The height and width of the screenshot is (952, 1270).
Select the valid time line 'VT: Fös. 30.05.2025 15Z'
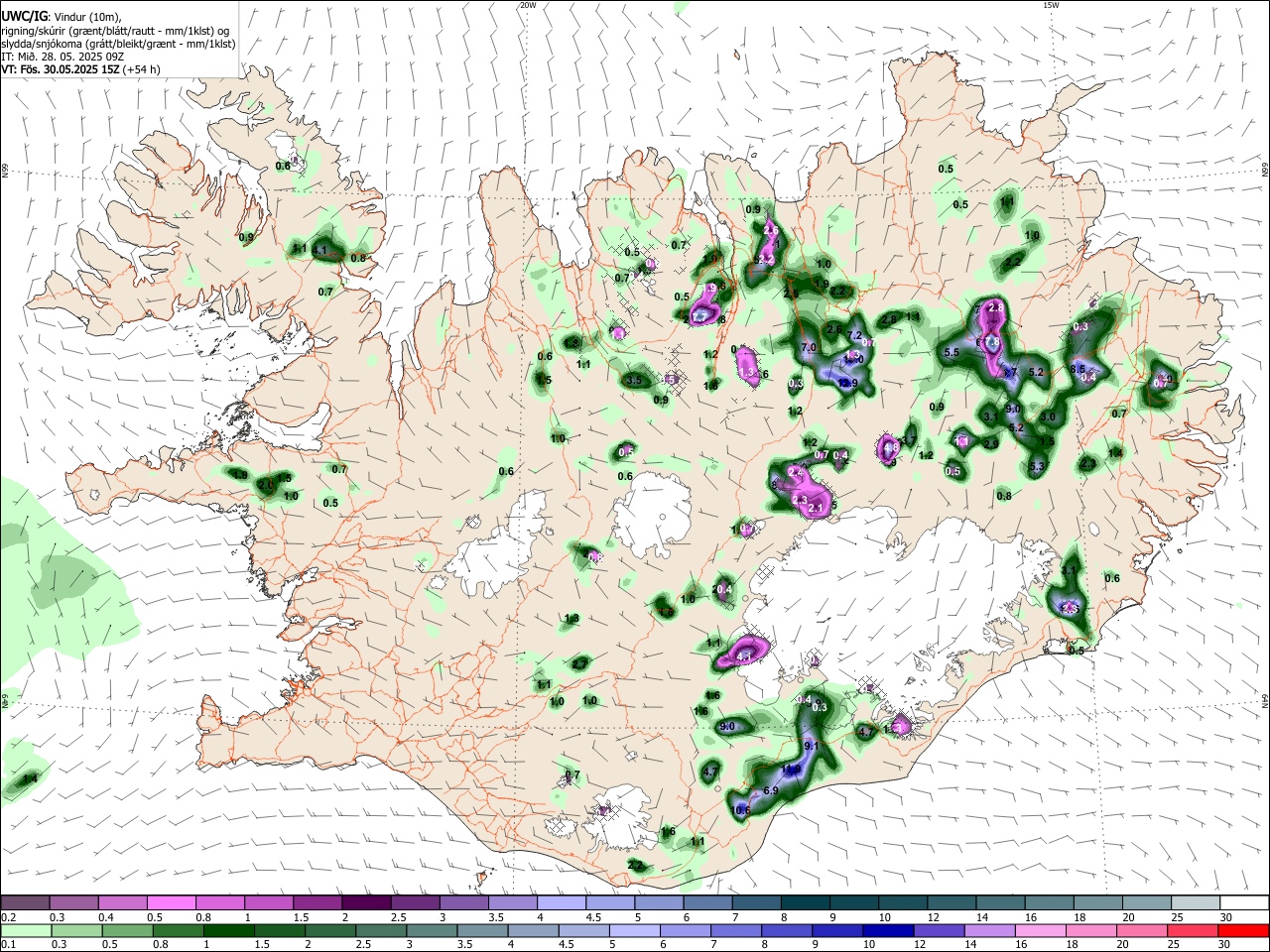click(x=62, y=69)
